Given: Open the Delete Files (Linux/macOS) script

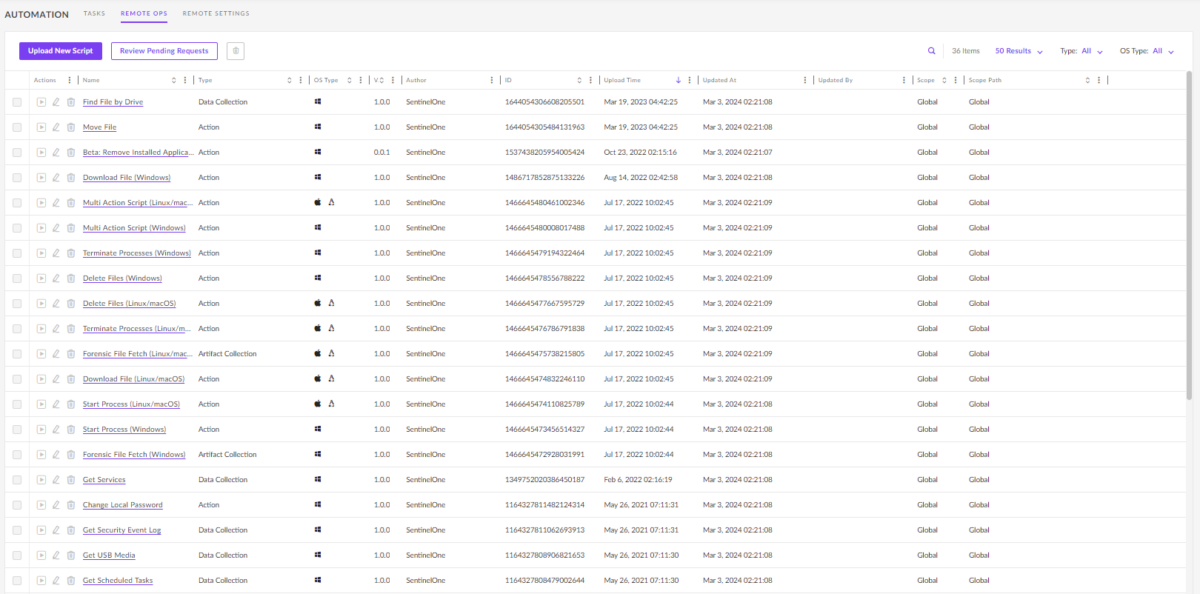Looking at the screenshot, I should [129, 303].
